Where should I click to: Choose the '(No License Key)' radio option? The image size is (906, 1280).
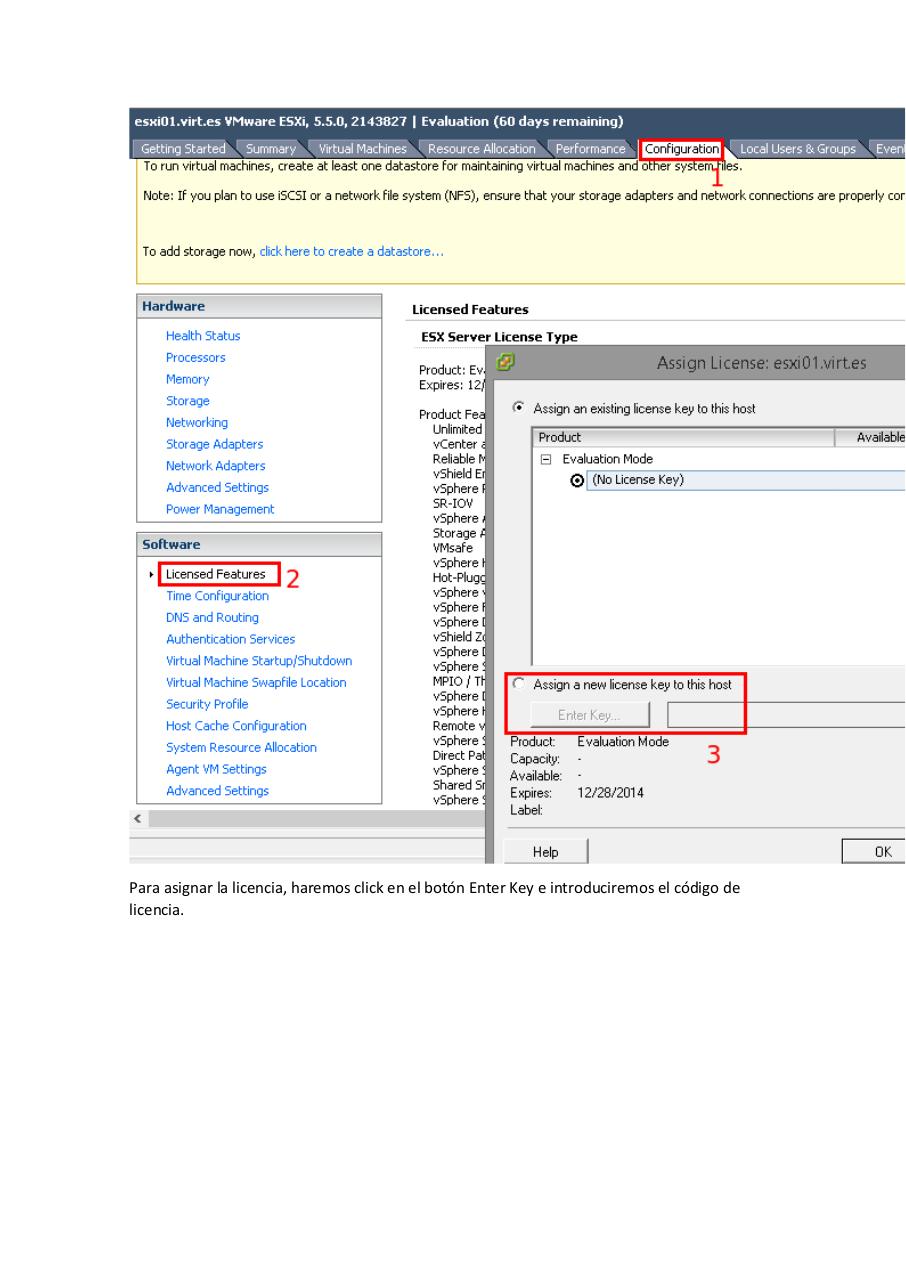tap(577, 480)
